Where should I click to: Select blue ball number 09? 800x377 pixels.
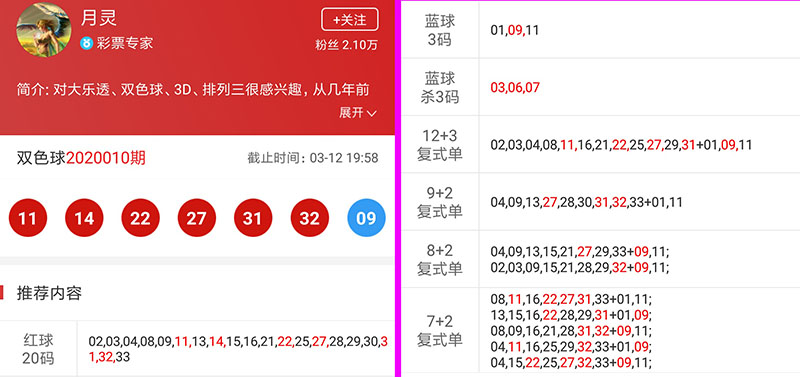coord(366,218)
